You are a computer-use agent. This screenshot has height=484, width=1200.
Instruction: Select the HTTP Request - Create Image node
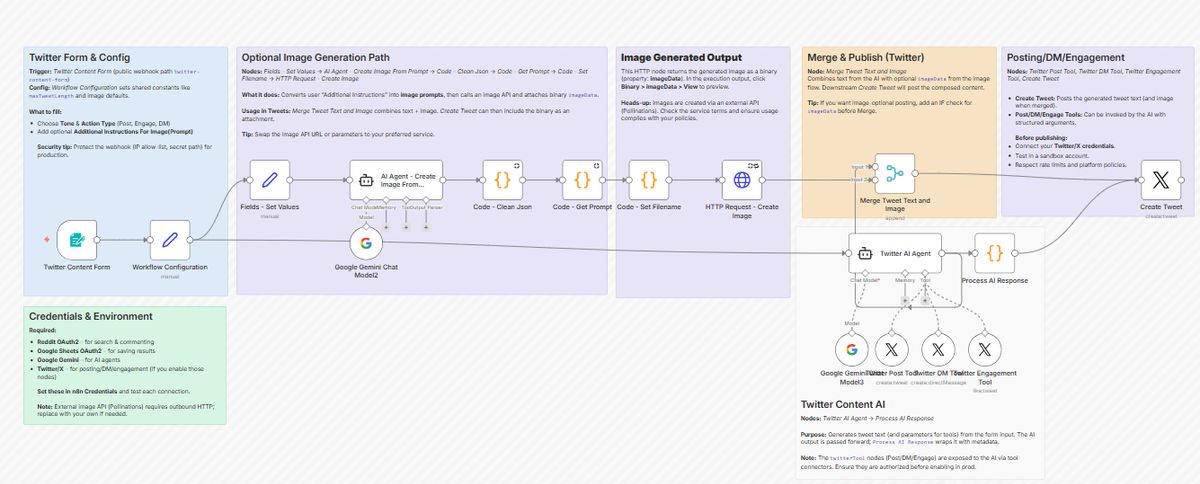741,180
